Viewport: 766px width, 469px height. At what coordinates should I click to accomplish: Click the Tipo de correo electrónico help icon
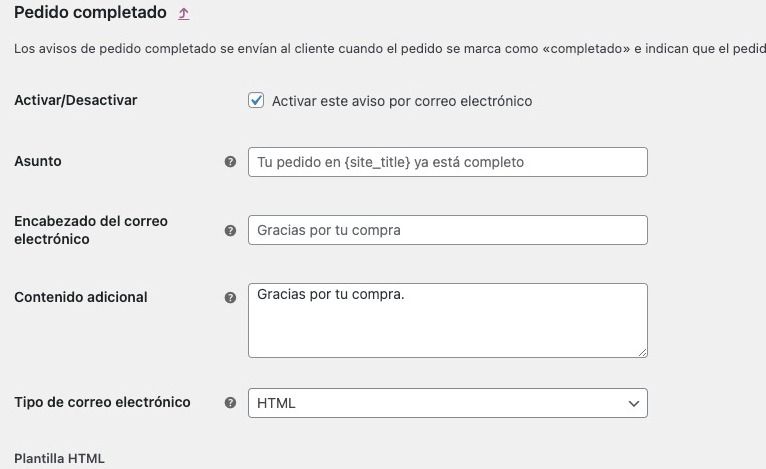pyautogui.click(x=230, y=403)
